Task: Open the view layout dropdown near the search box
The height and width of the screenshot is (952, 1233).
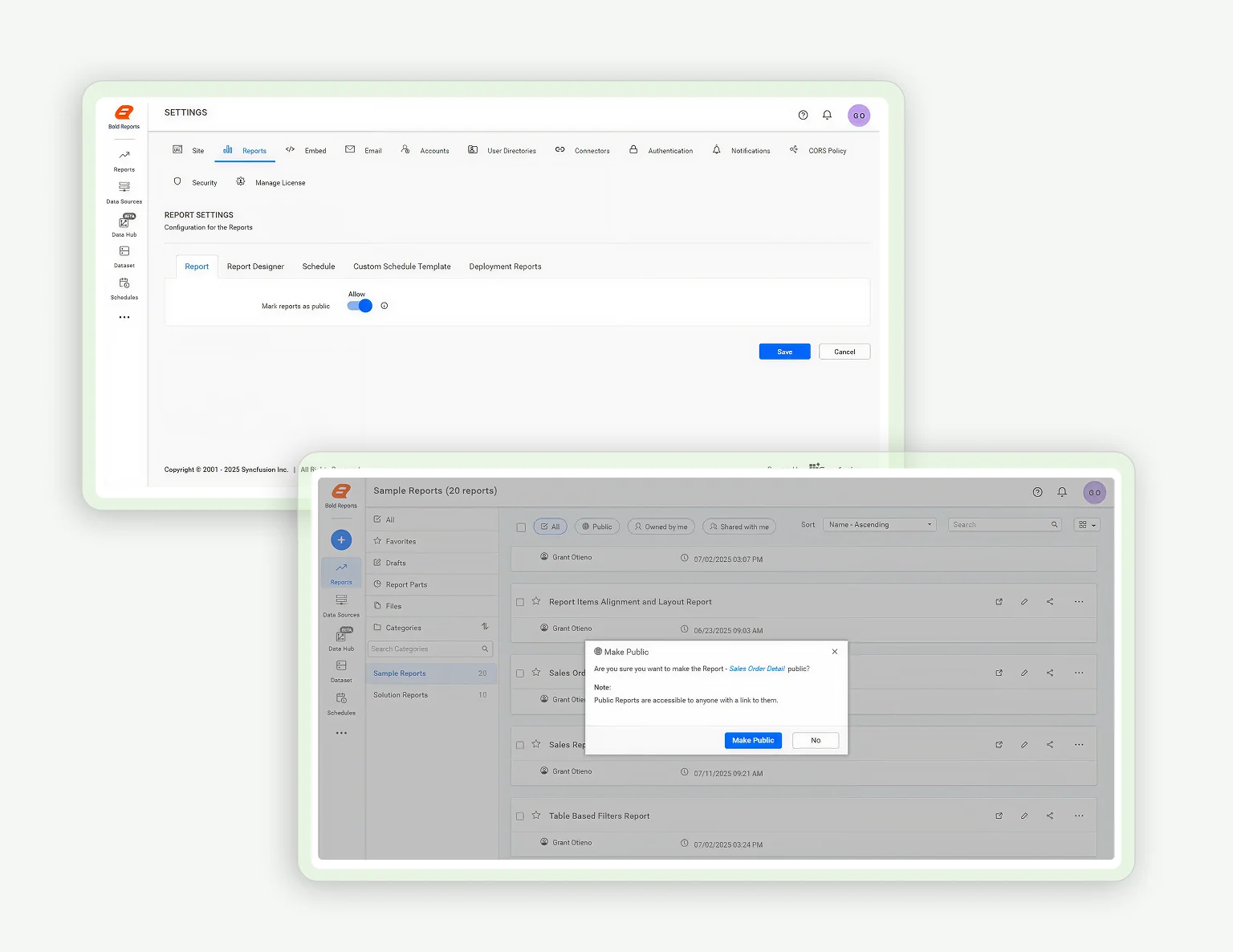Action: pos(1086,524)
